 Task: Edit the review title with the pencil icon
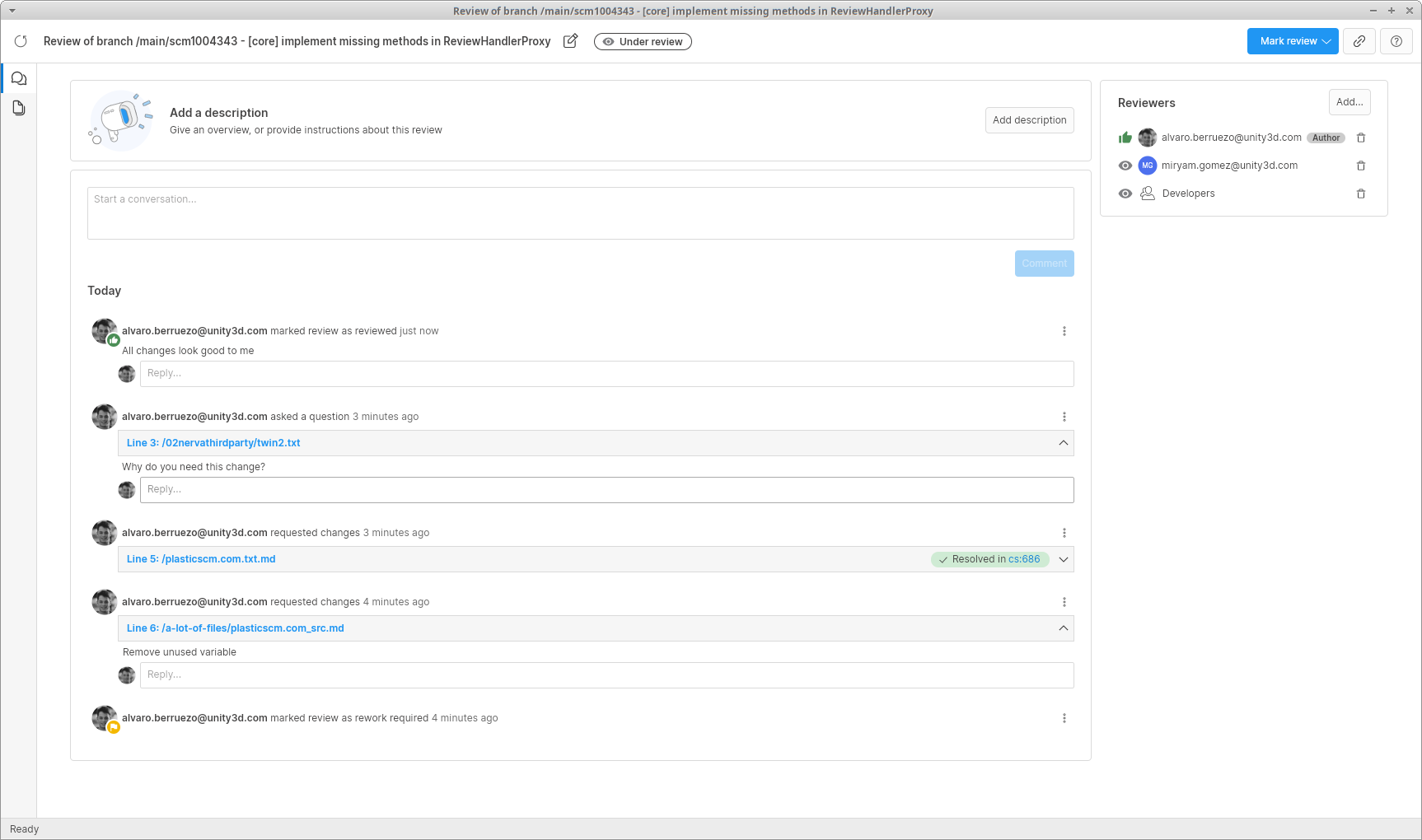[x=570, y=40]
